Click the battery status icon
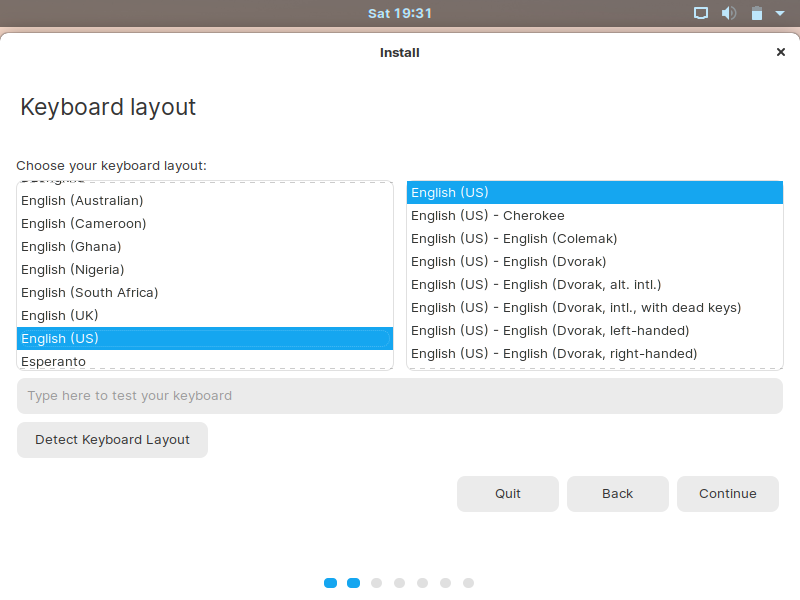The image size is (800, 600). click(757, 13)
